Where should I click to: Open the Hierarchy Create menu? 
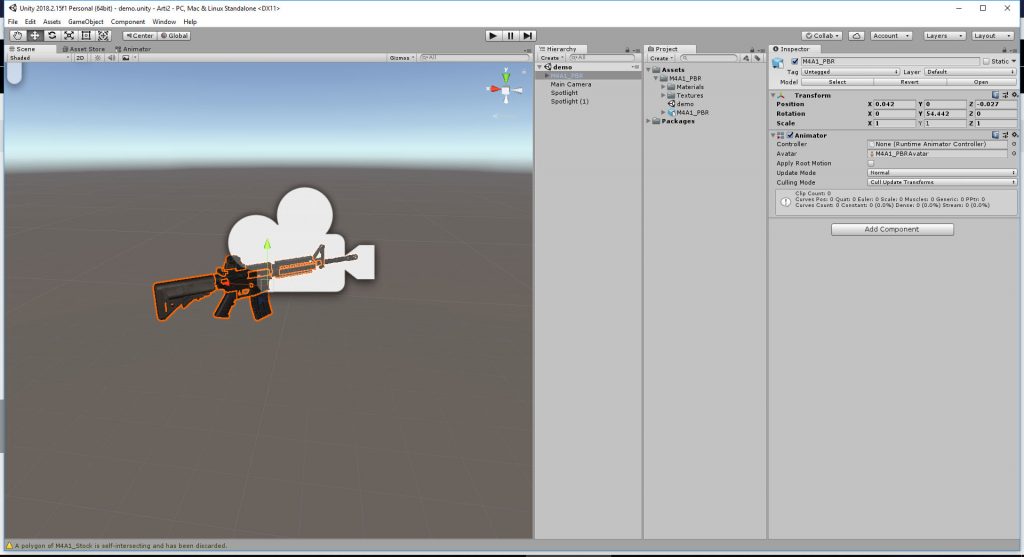point(552,58)
